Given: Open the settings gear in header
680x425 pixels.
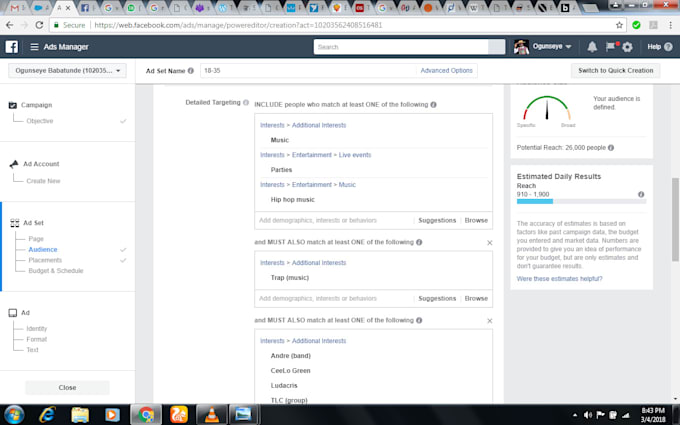Looking at the screenshot, I should point(627,46).
